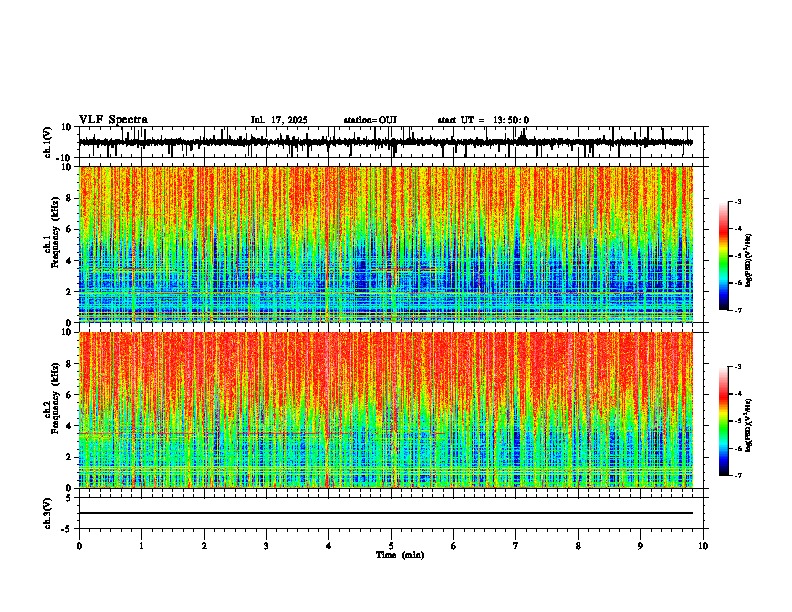The width and height of the screenshot is (792, 612).
Task: Click the 'station=OUJ' header text
Action: (x=370, y=120)
